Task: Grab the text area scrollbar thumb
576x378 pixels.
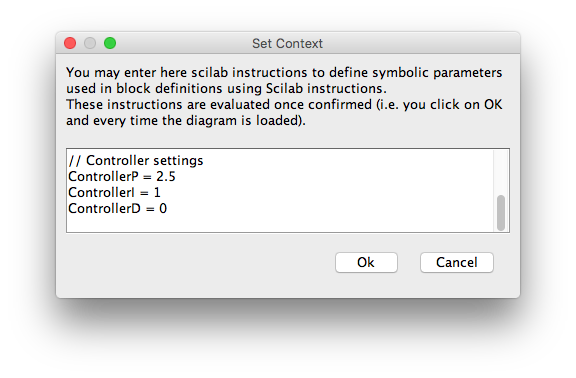Action: pos(501,213)
